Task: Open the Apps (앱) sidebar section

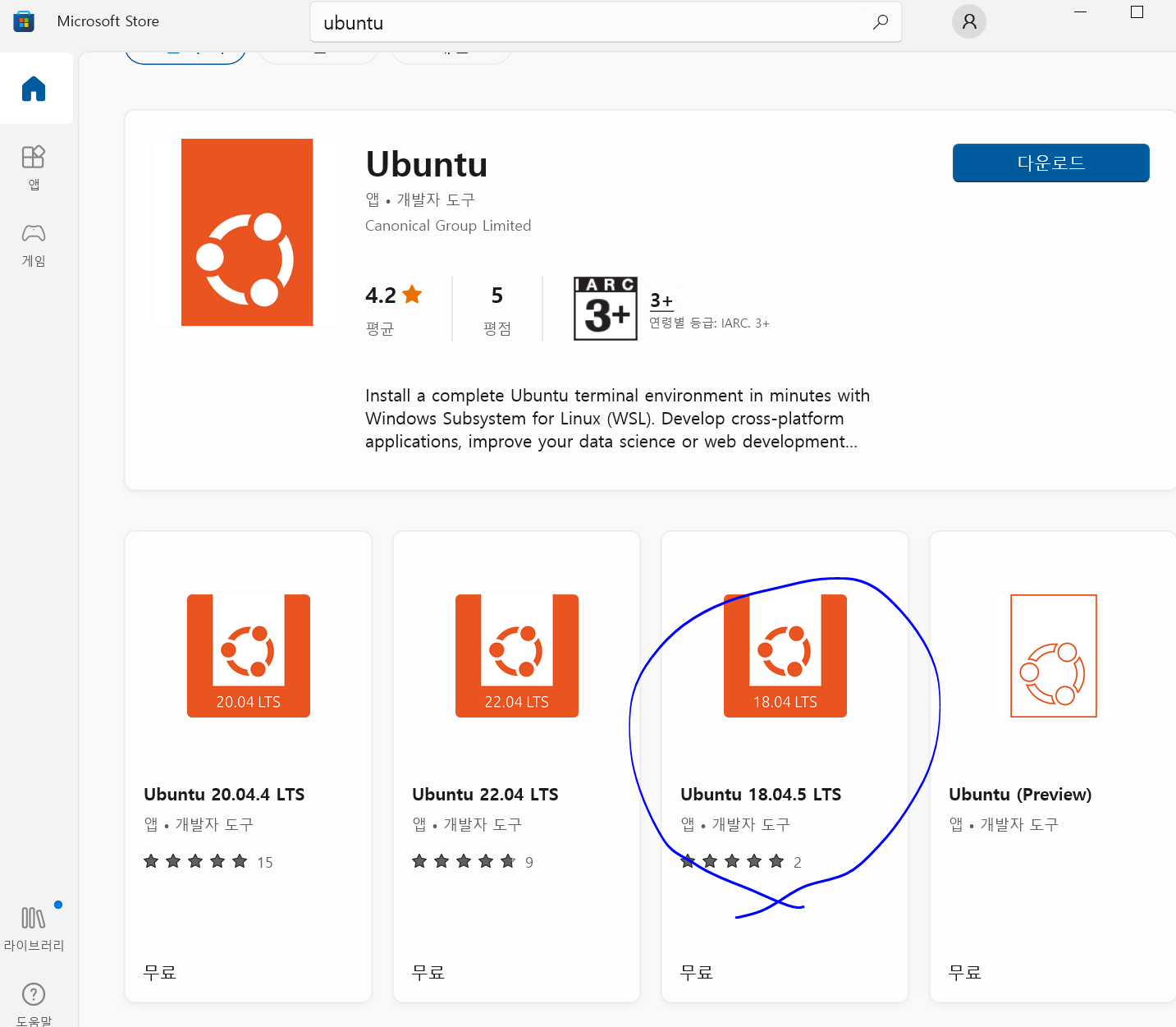Action: click(34, 167)
